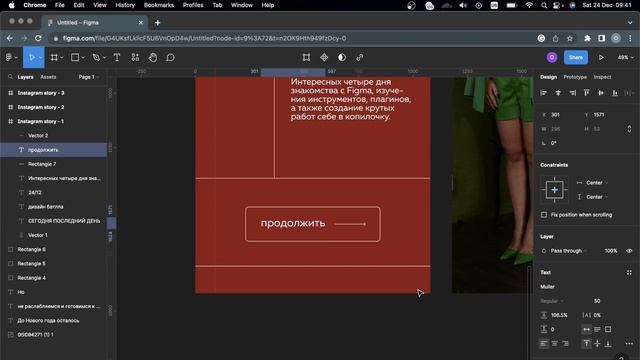Set text vertical align top
This screenshot has height=360, width=640.
click(x=587, y=344)
